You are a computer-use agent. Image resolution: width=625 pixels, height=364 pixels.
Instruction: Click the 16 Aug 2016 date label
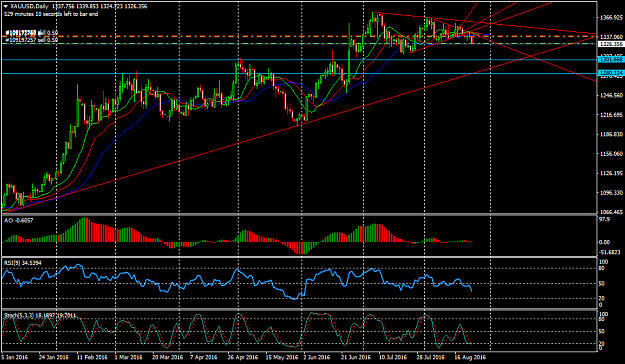470,357
